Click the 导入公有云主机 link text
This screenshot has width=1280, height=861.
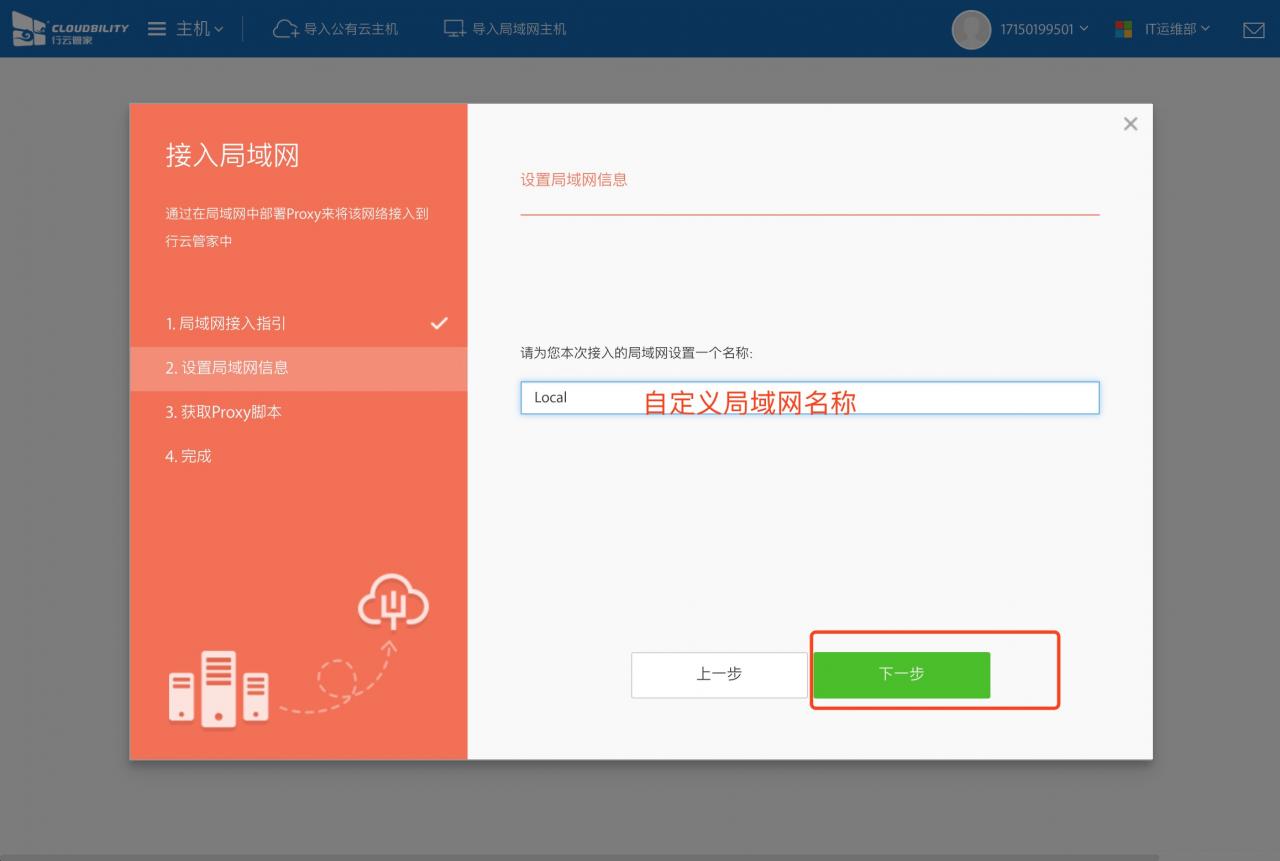tap(350, 29)
